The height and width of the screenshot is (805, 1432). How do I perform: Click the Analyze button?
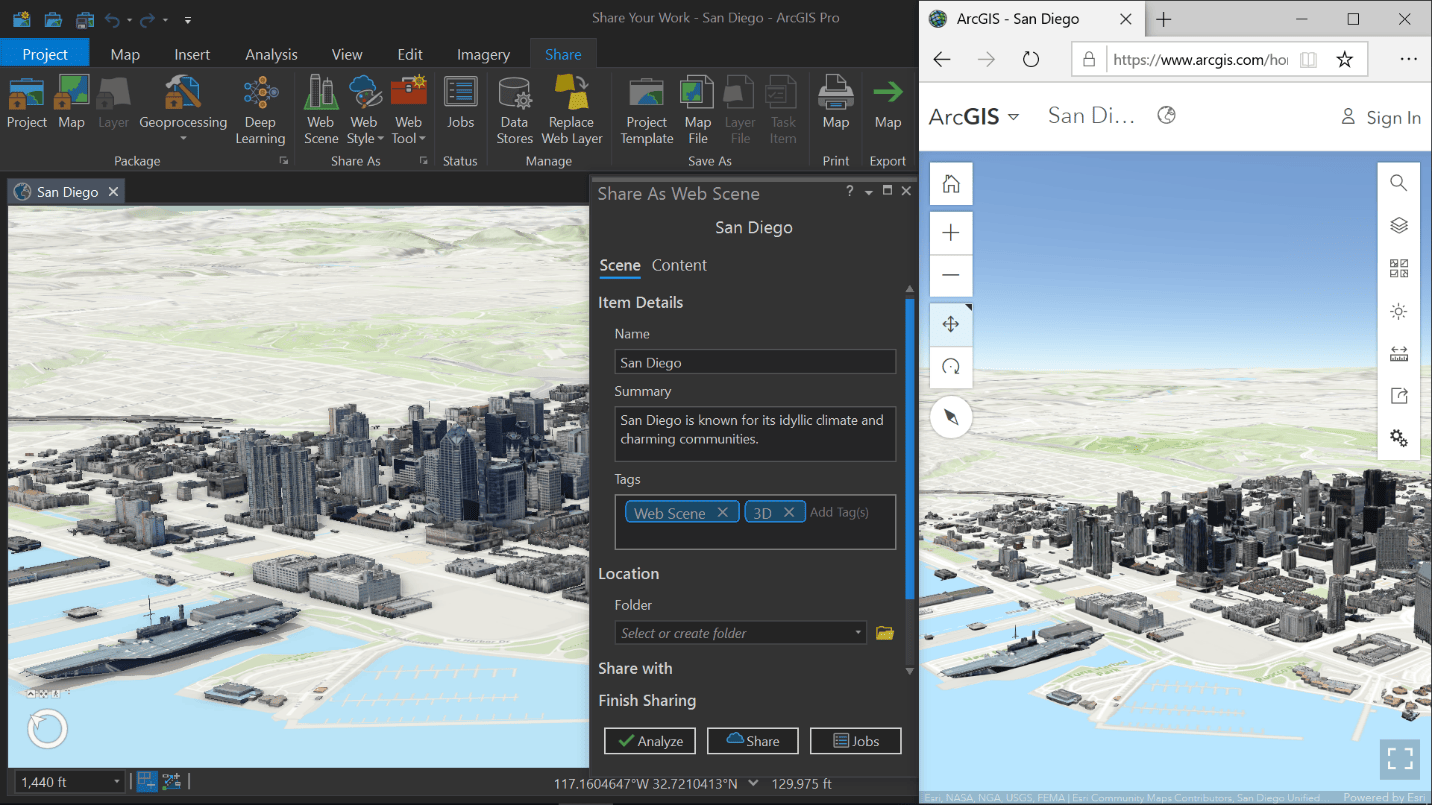pyautogui.click(x=649, y=741)
